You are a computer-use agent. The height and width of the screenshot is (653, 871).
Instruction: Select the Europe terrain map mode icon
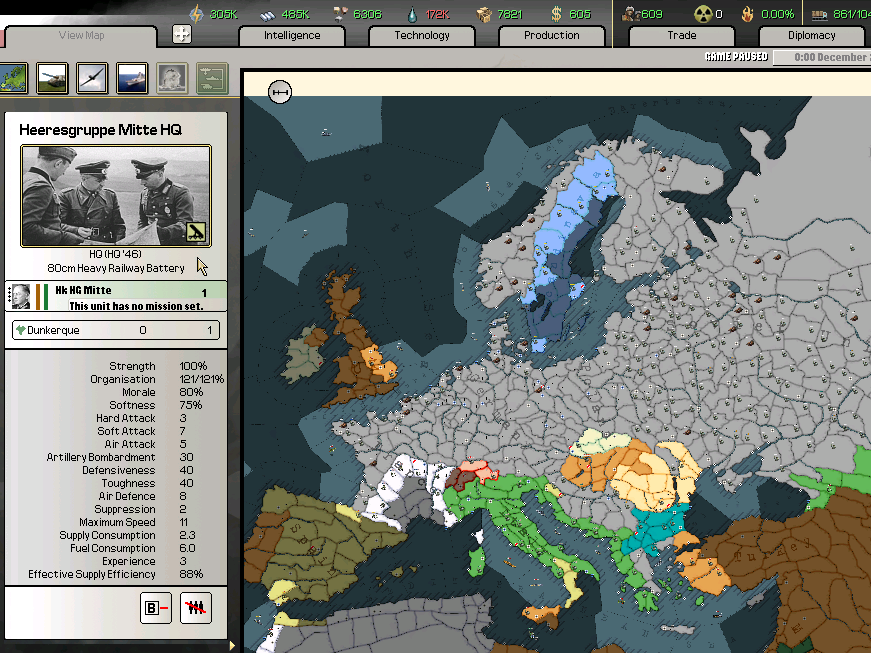click(x=12, y=78)
